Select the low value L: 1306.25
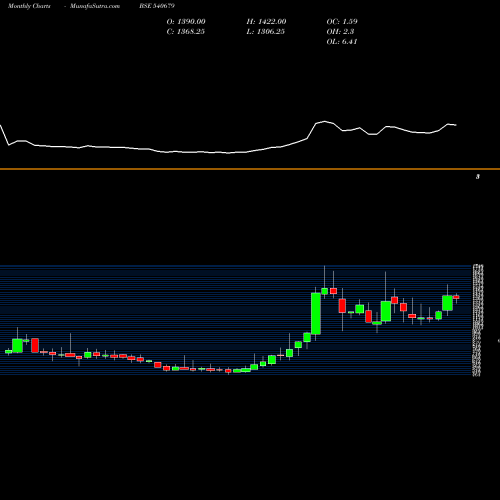The width and height of the screenshot is (500, 500). point(266,32)
